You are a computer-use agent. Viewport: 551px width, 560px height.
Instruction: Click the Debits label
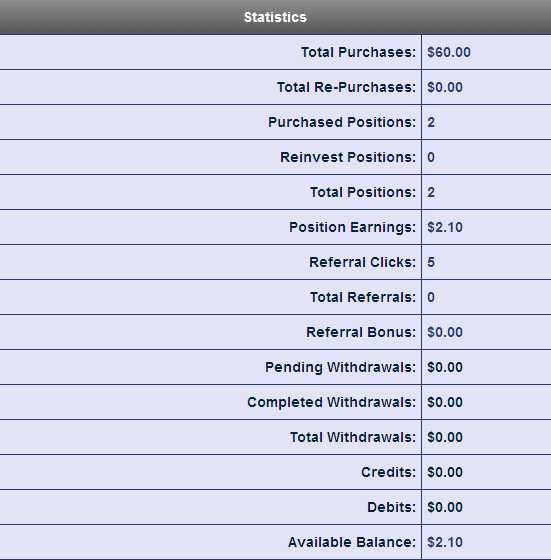pyautogui.click(x=392, y=507)
